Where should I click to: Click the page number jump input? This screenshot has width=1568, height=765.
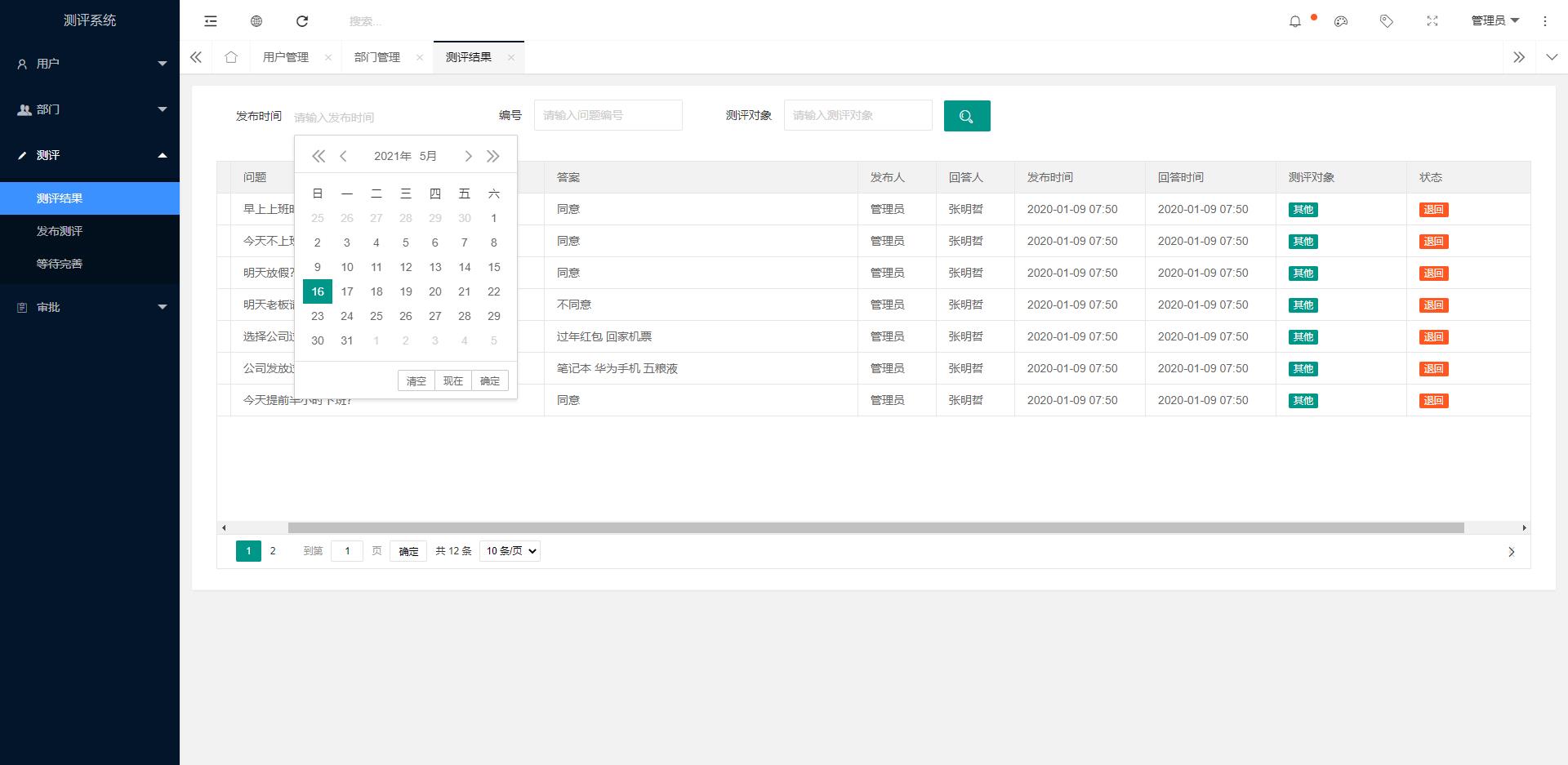(347, 551)
